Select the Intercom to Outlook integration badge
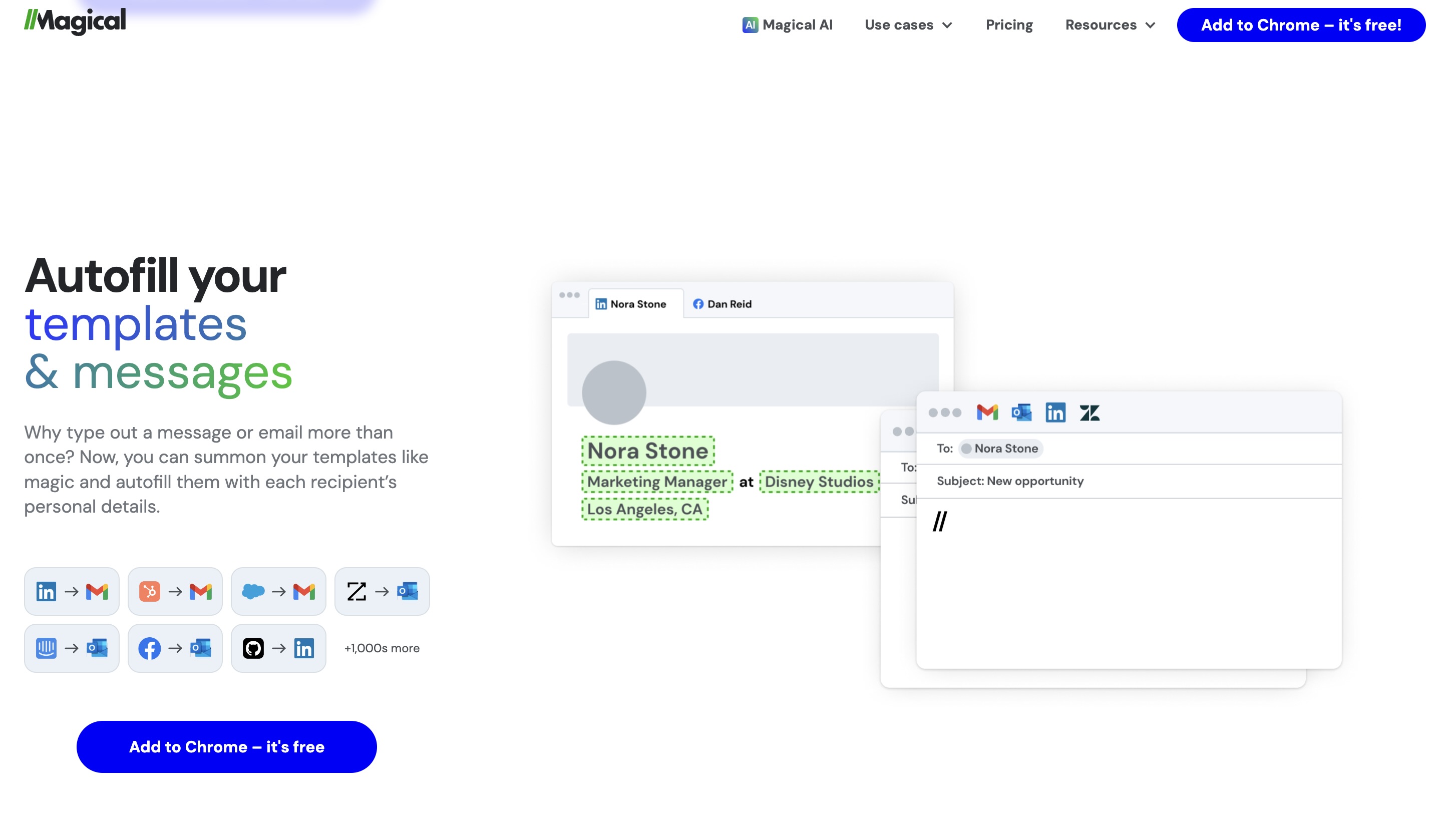Image resolution: width=1456 pixels, height=824 pixels. click(71, 647)
